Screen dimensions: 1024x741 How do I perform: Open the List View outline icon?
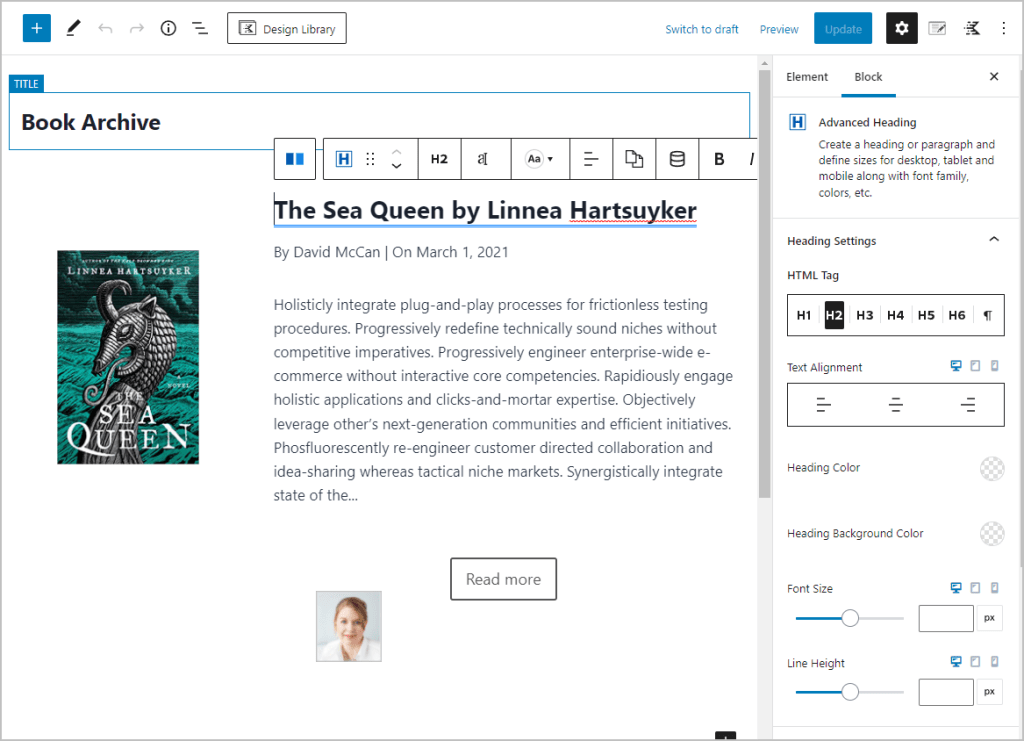pyautogui.click(x=200, y=28)
